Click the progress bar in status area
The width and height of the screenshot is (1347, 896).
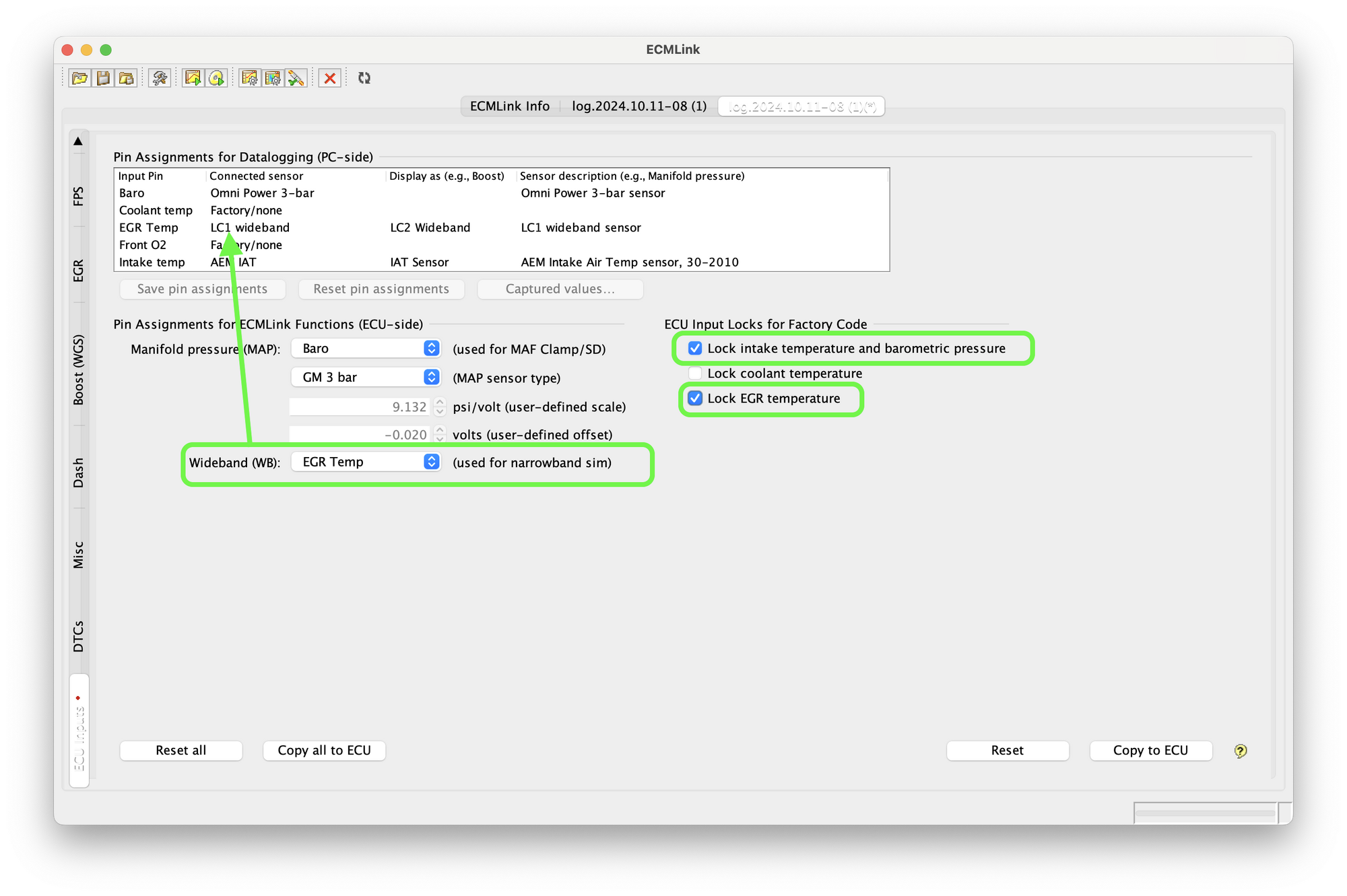pyautogui.click(x=1206, y=813)
